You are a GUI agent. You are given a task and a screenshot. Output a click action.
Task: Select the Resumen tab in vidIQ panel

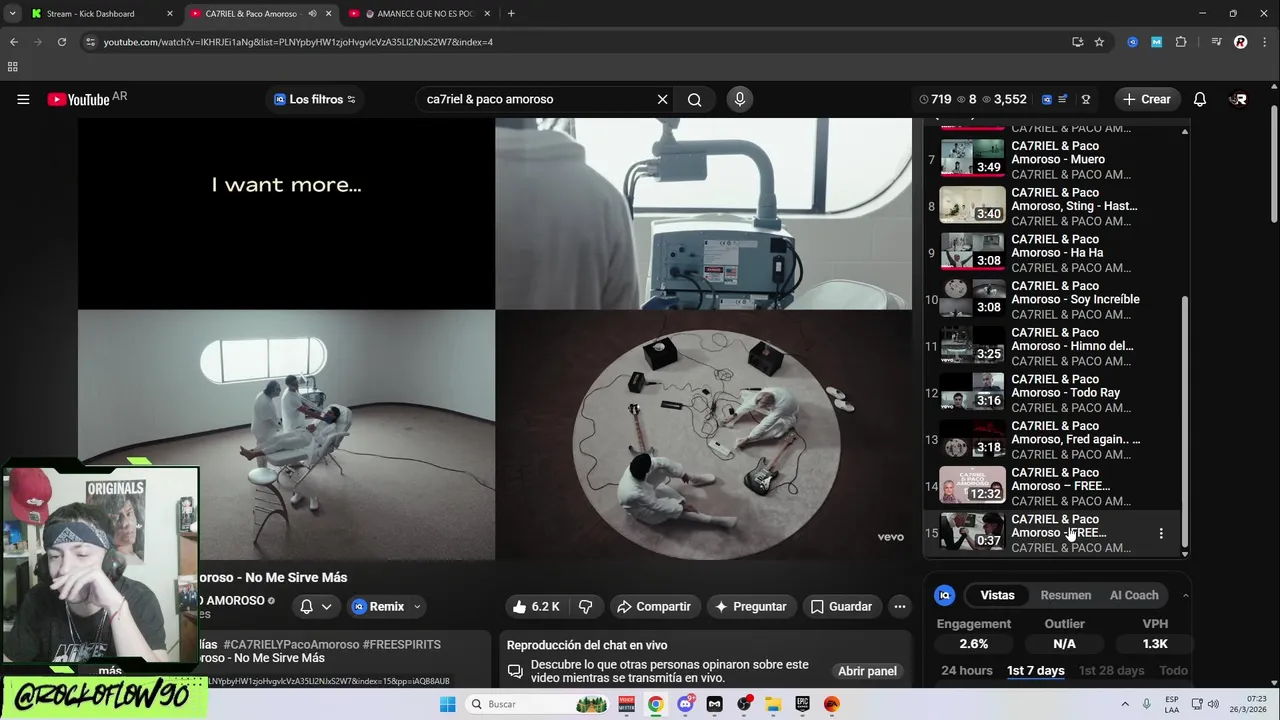click(1066, 595)
